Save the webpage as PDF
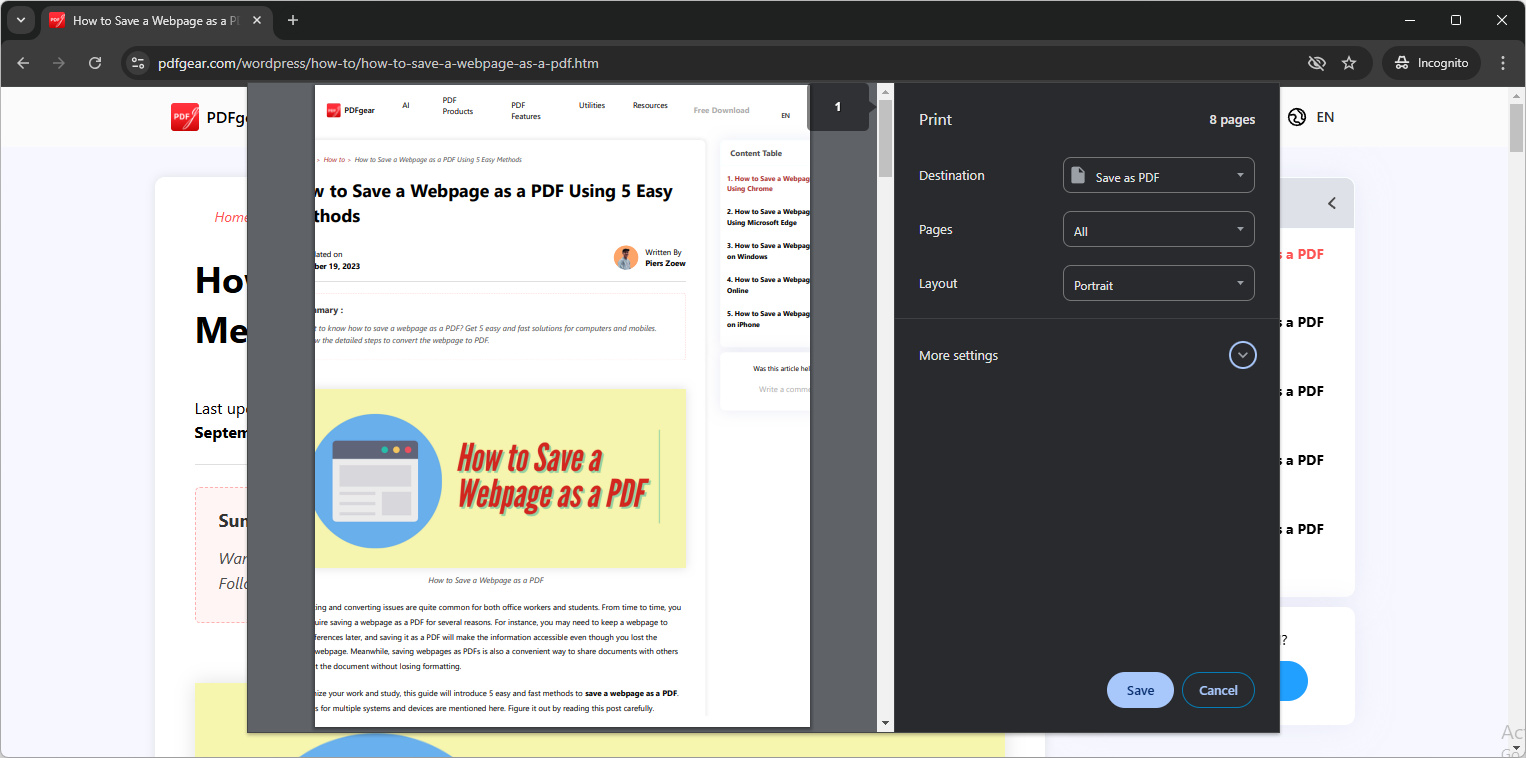Screen dimensions: 1526x758 pyautogui.click(x=1139, y=690)
